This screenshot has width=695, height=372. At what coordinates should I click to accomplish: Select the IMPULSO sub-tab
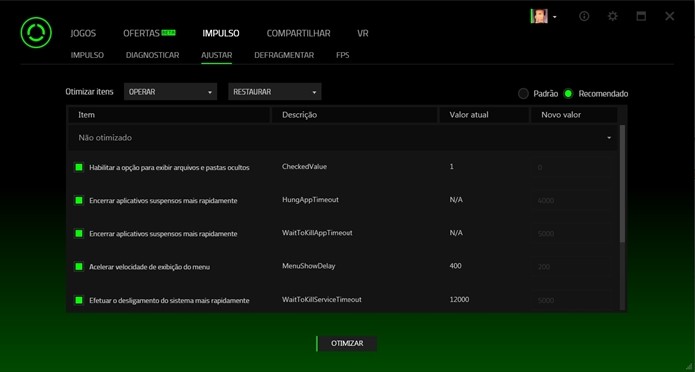[87, 55]
